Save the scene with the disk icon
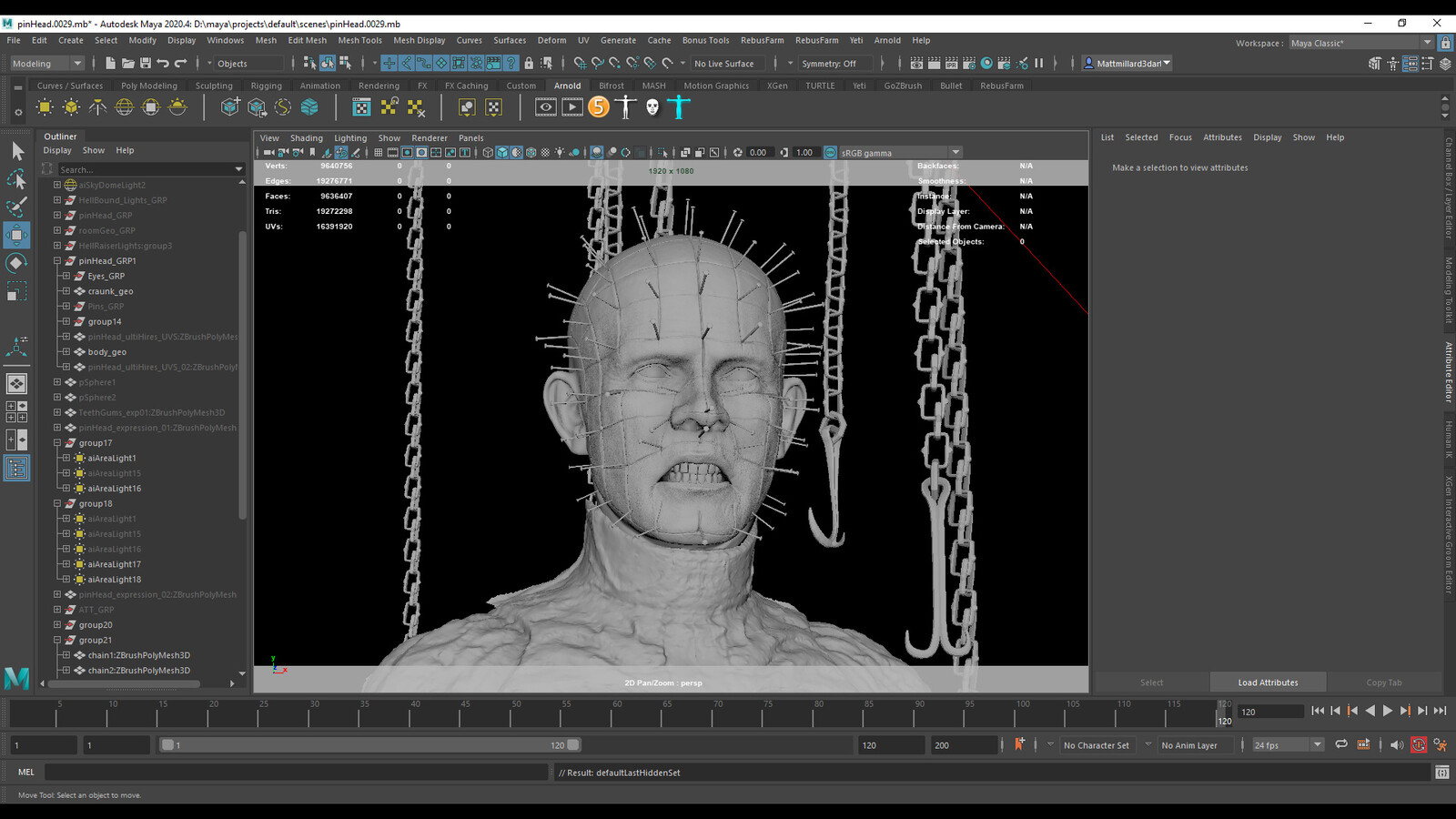Screen dimensions: 1456x819 (x=146, y=63)
